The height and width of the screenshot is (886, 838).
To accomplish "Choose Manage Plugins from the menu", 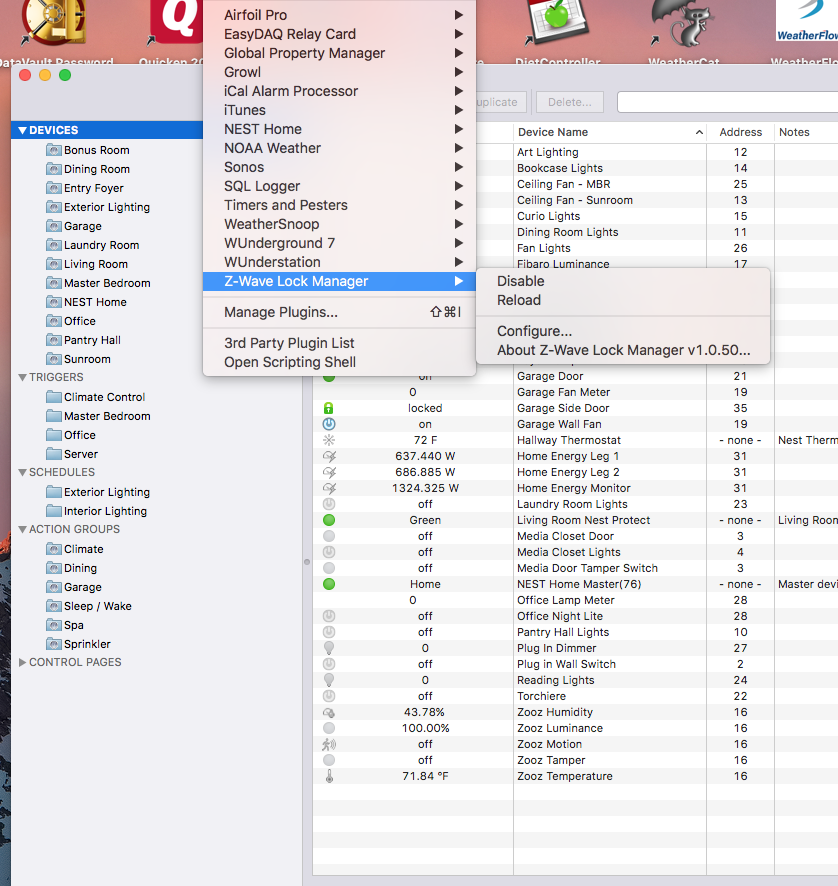I will coord(339,312).
